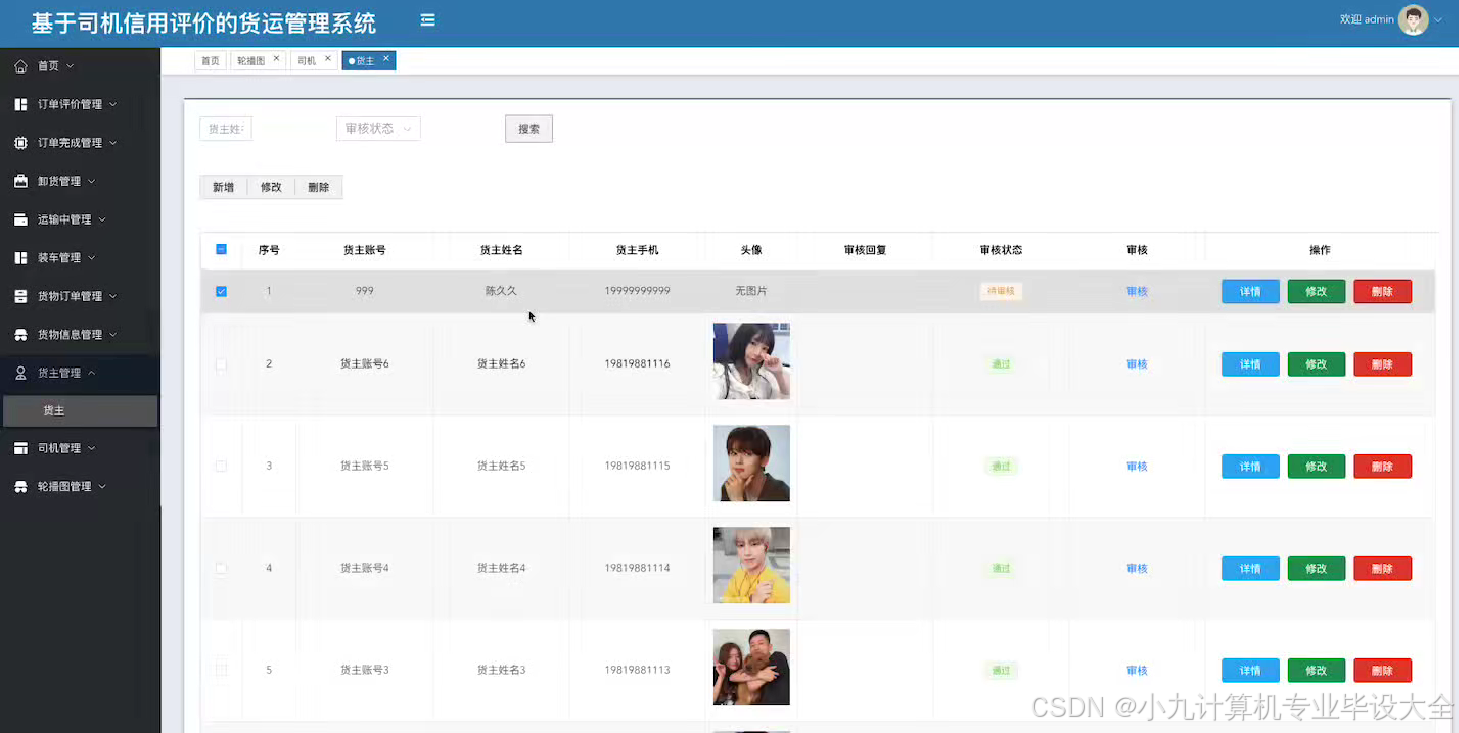Image resolution: width=1459 pixels, height=733 pixels.
Task: Close the 货主 tab with its x
Action: tap(386, 59)
